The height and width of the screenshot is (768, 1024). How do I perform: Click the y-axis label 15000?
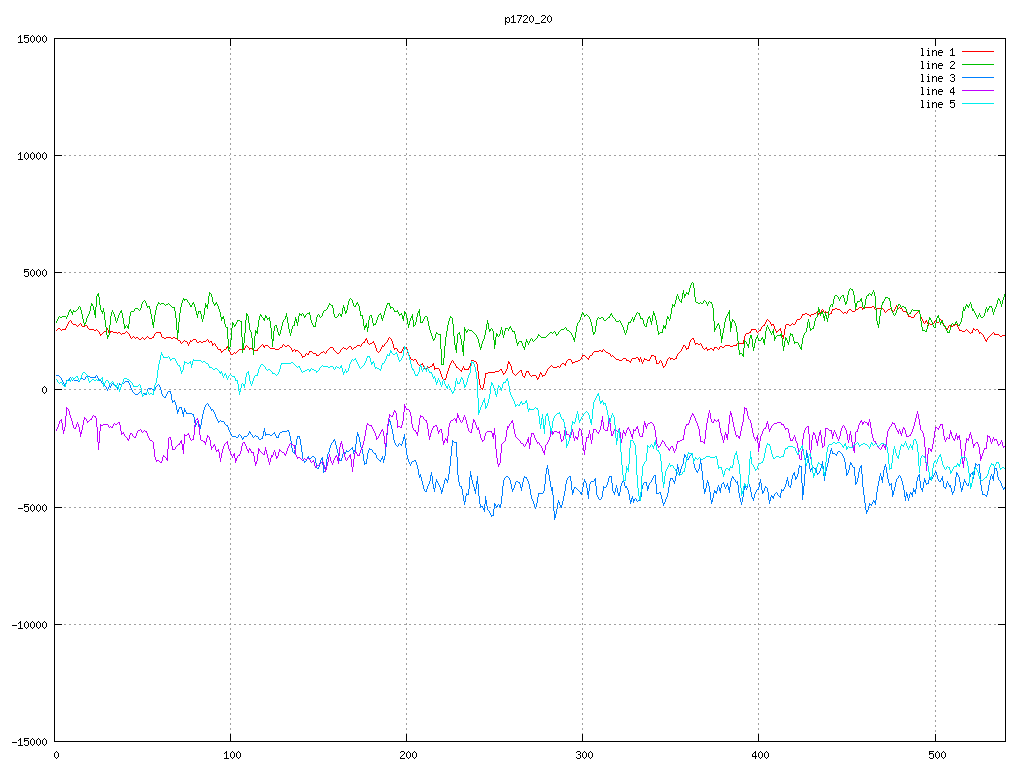pos(32,39)
